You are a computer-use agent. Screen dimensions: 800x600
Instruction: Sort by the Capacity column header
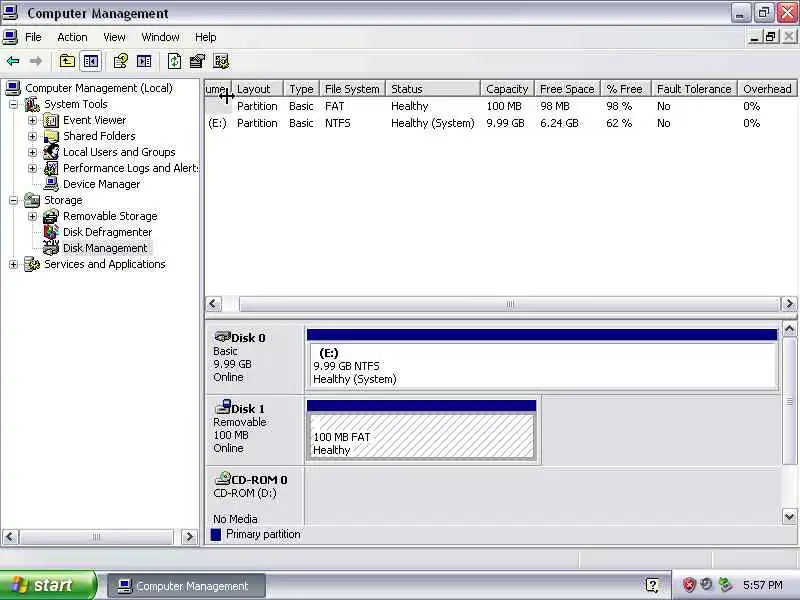point(507,89)
